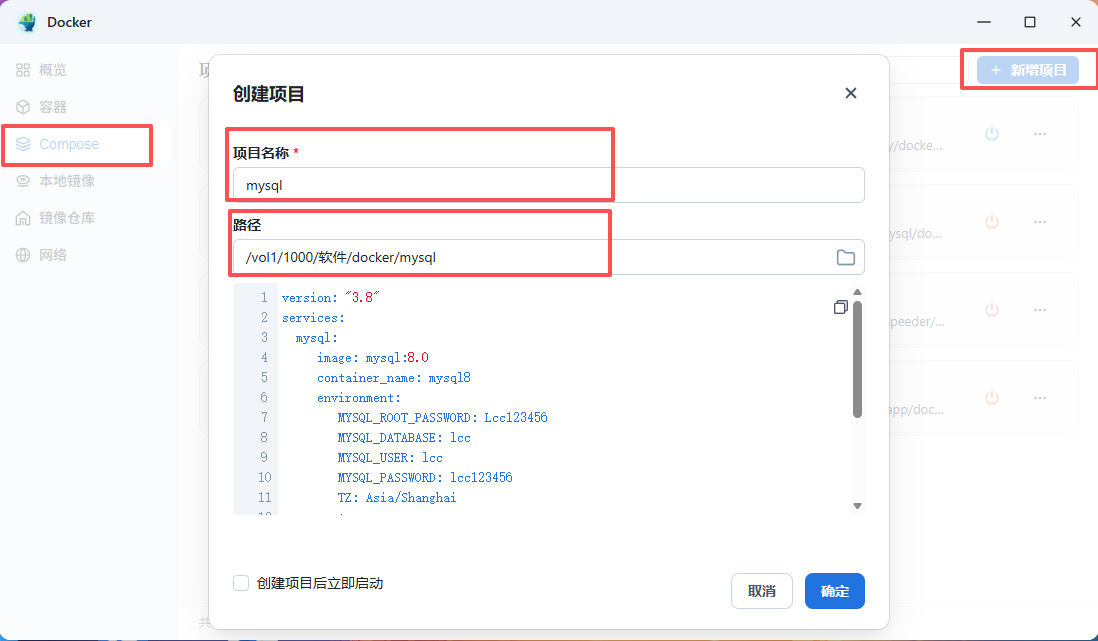The width and height of the screenshot is (1098, 641).
Task: Enable 创建项目后立即启动 checkbox
Action: (241, 583)
